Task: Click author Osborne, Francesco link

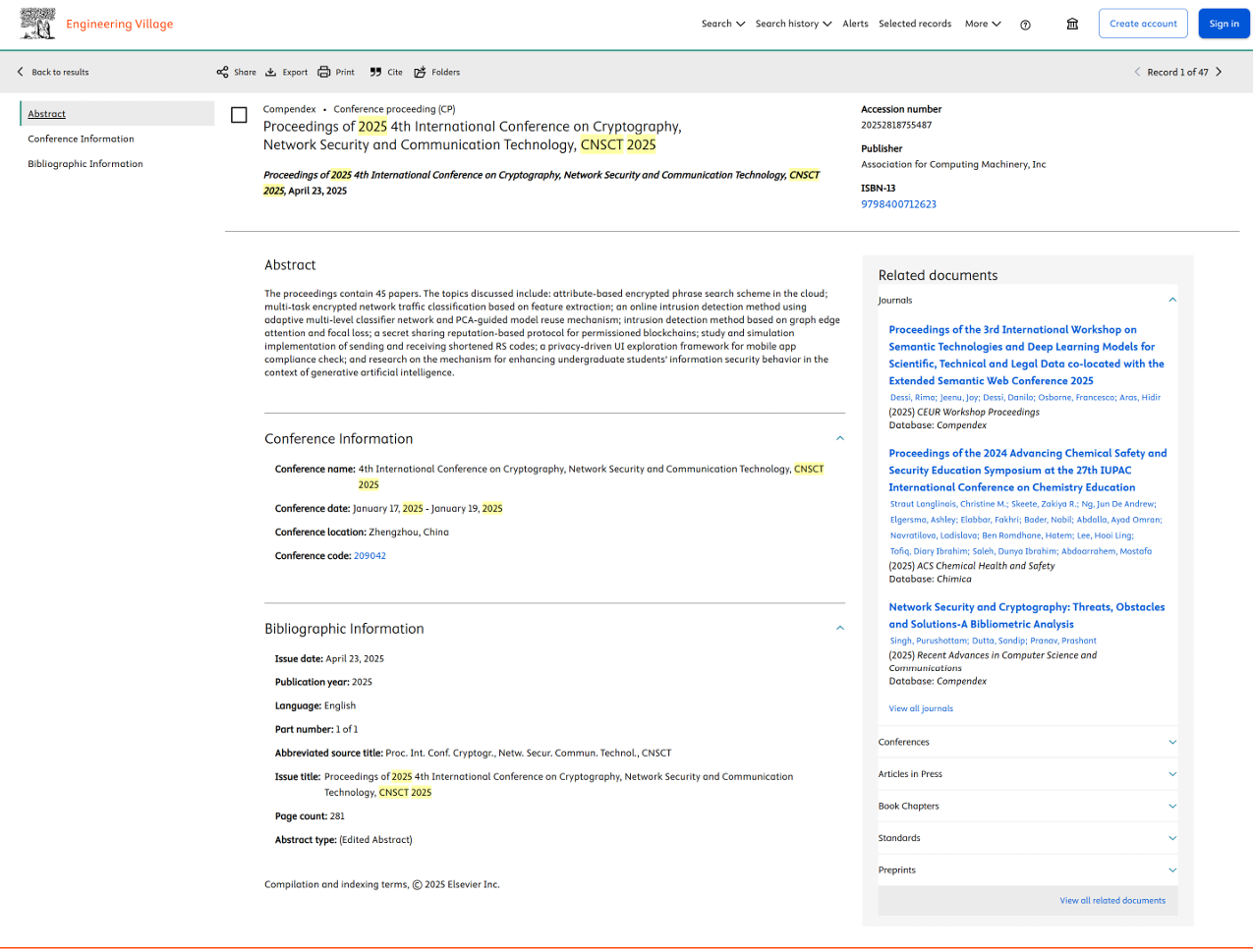Action: [x=1076, y=397]
